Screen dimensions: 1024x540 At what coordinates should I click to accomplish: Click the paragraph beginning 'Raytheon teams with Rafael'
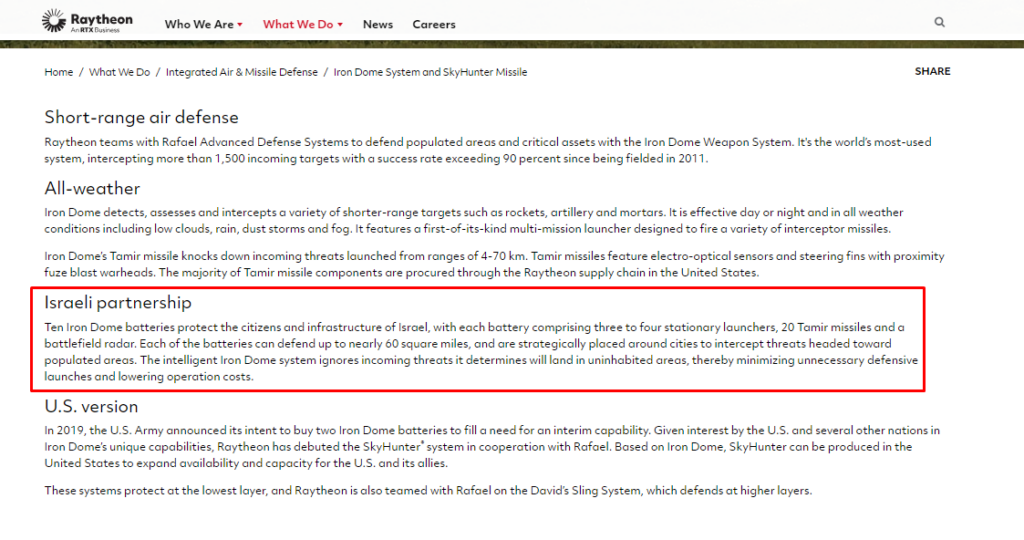488,150
